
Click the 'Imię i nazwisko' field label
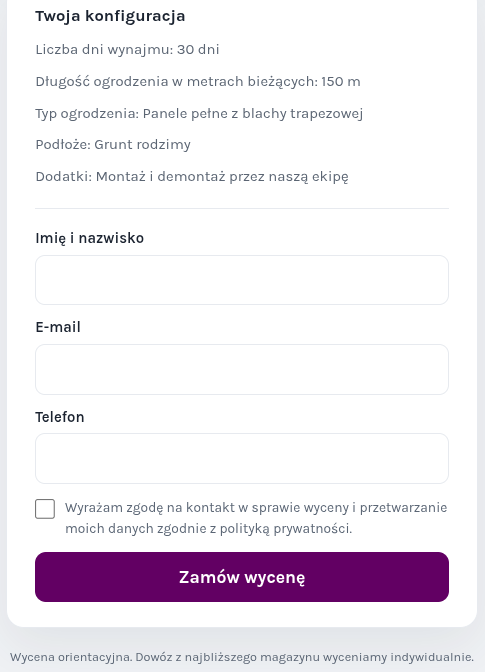click(90, 238)
